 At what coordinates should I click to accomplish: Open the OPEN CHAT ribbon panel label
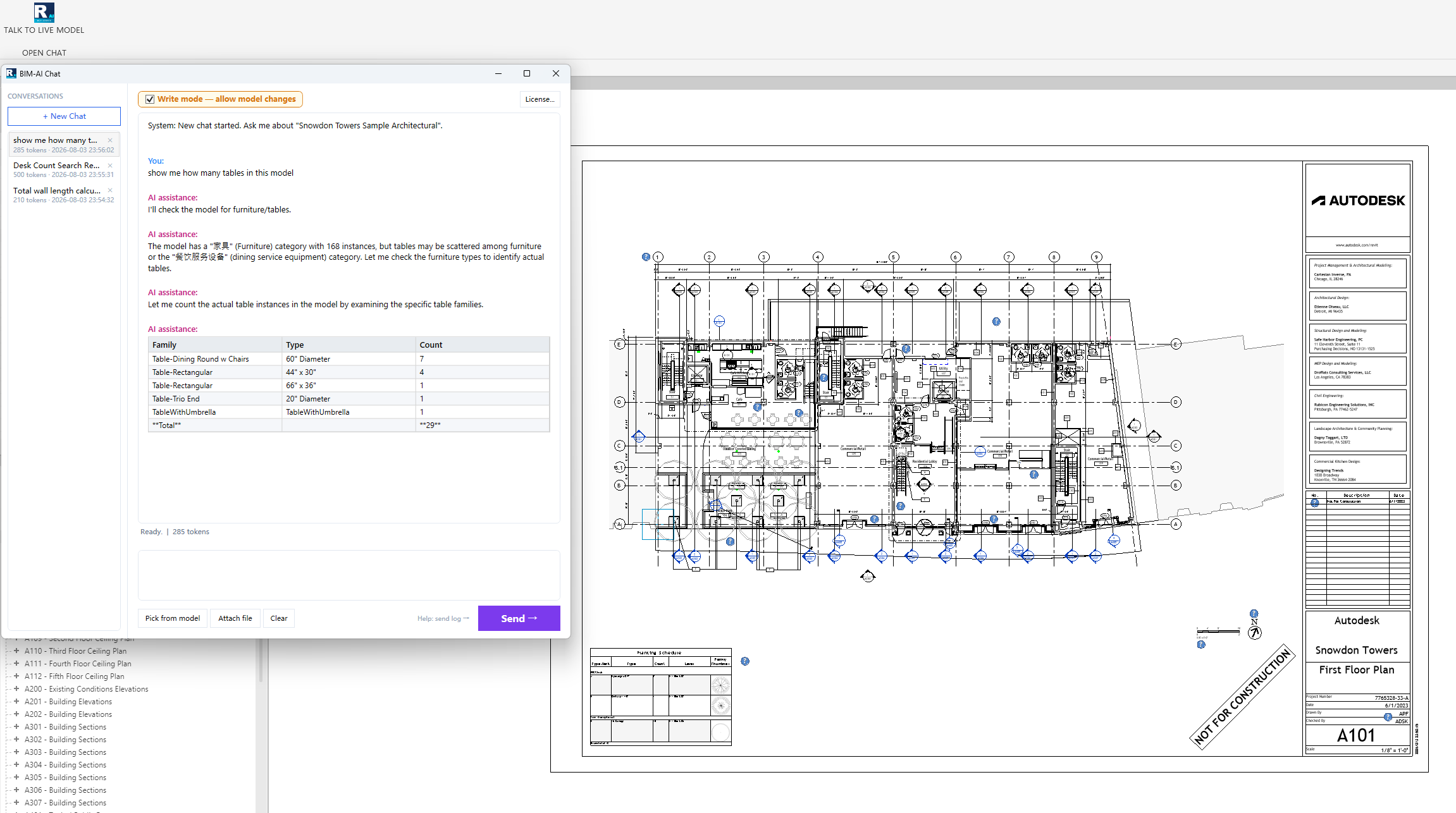[44, 53]
